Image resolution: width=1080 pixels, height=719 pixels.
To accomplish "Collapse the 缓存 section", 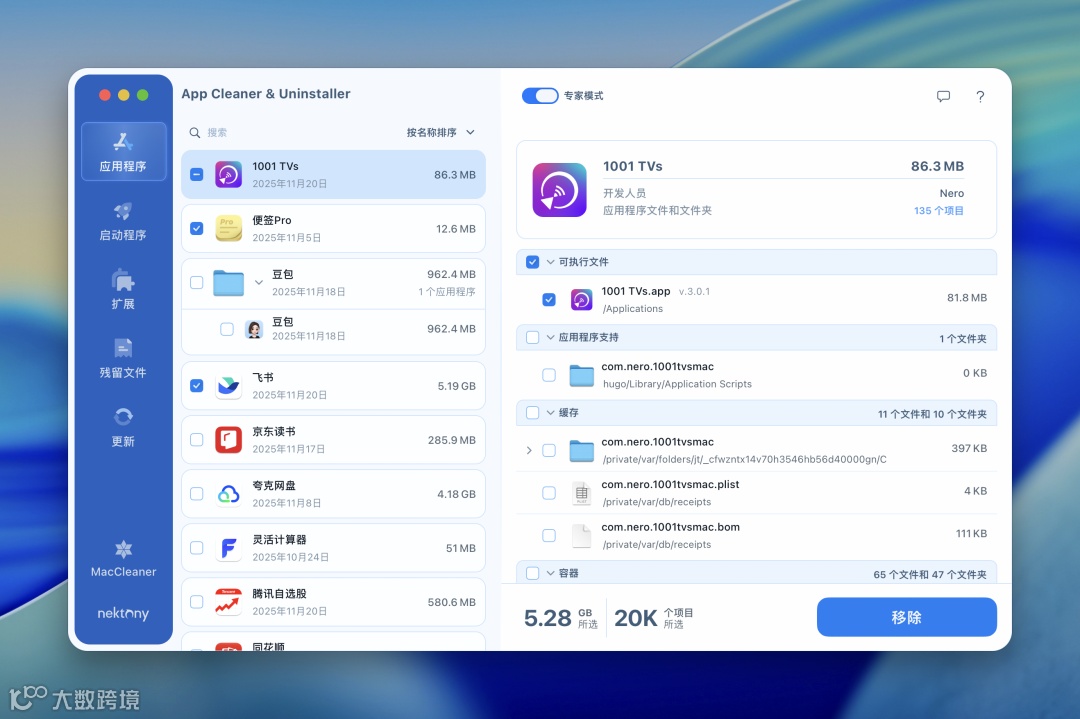I will click(x=550, y=413).
